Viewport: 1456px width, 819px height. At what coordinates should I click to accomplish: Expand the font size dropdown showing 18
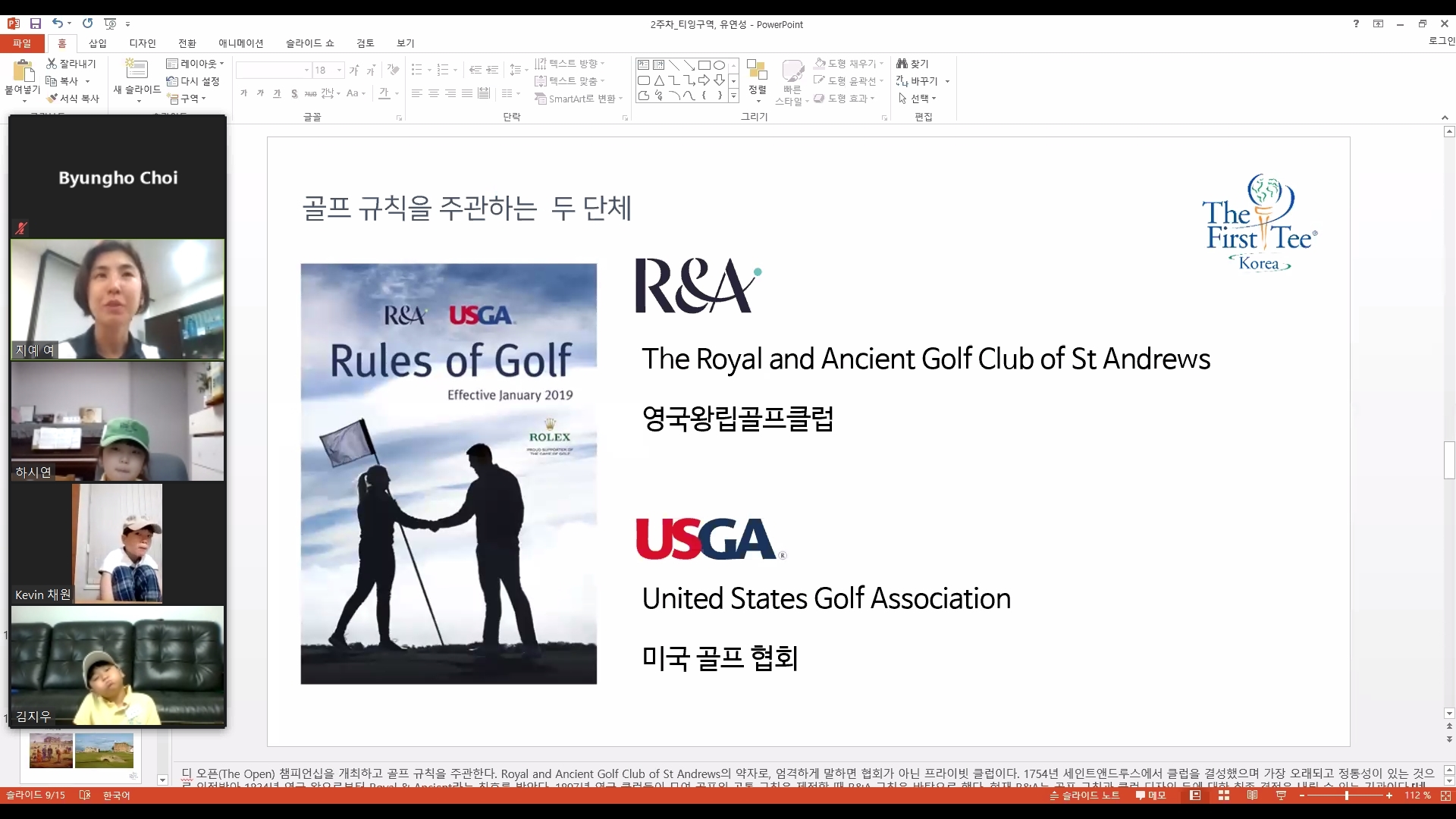click(339, 71)
